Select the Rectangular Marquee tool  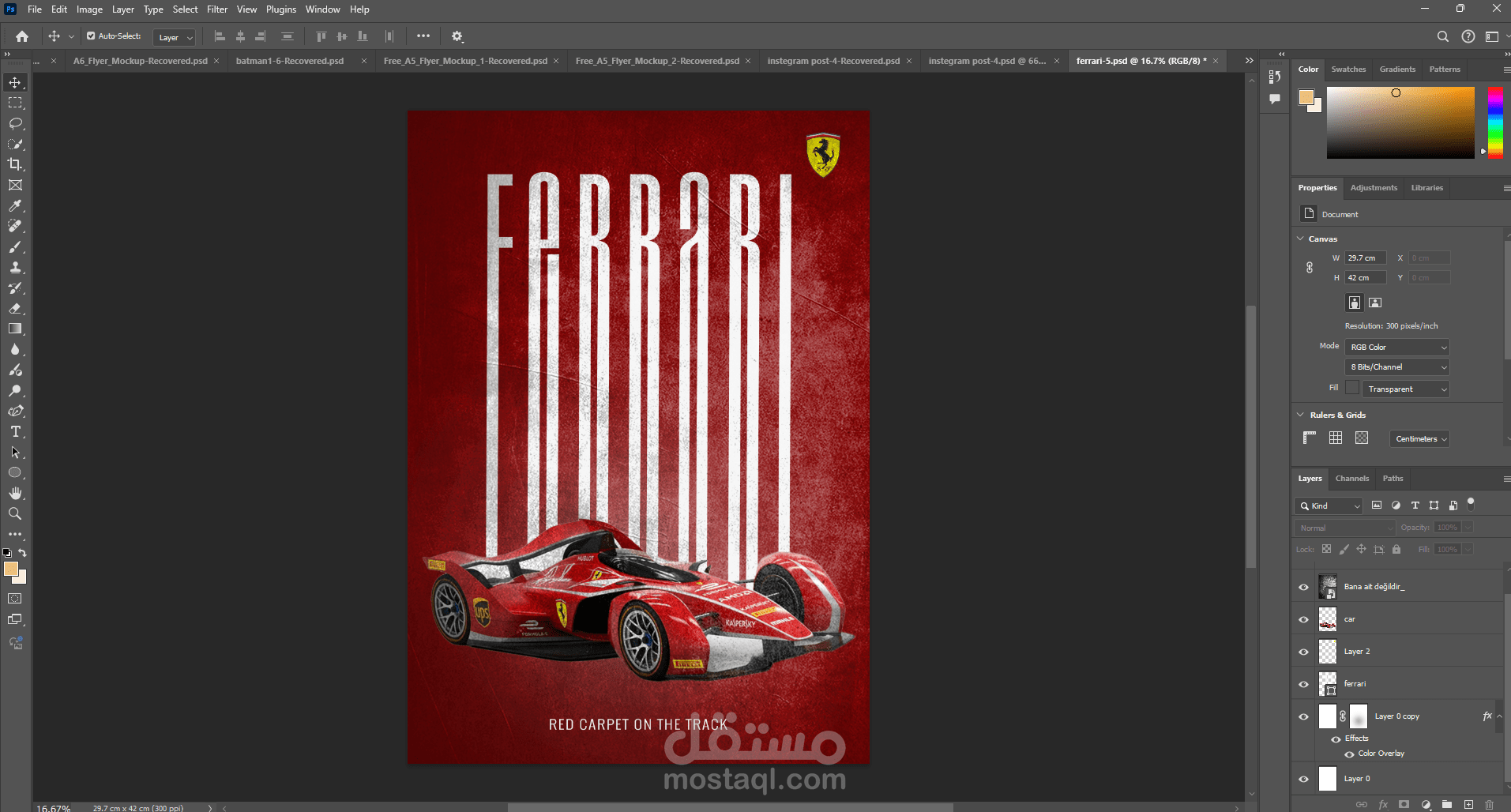[x=15, y=103]
